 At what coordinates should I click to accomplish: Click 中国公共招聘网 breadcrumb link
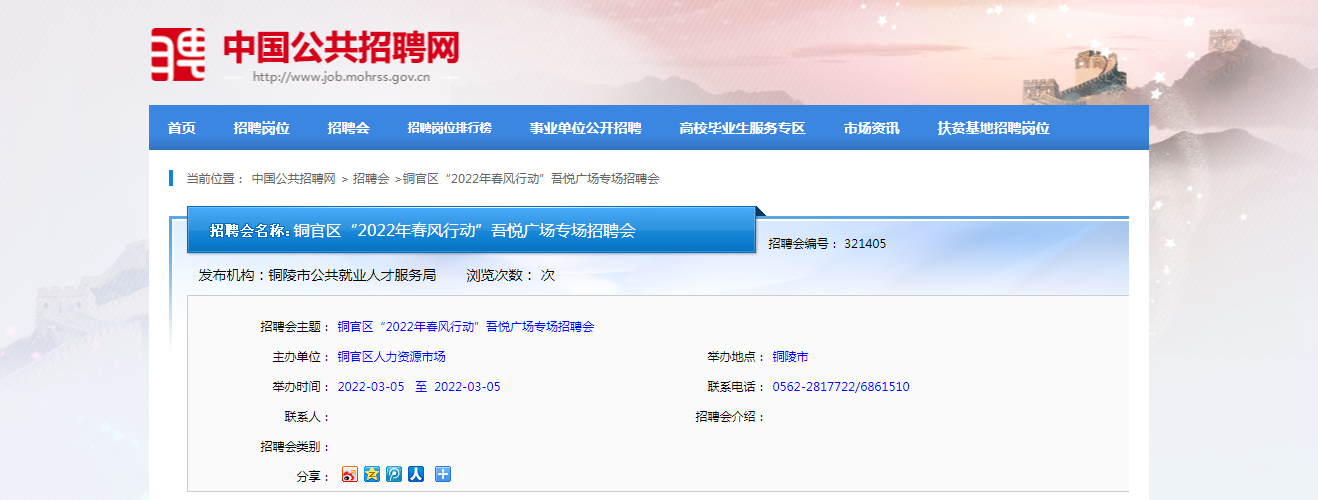click(x=293, y=179)
